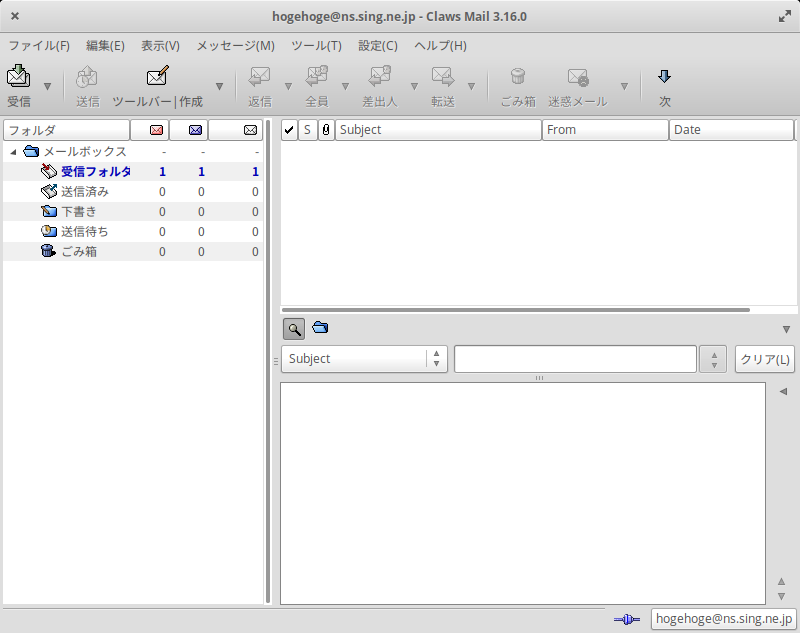Screen dimensions: 800x633
Task: Open the ヘルプ(H) menu
Action: click(440, 46)
